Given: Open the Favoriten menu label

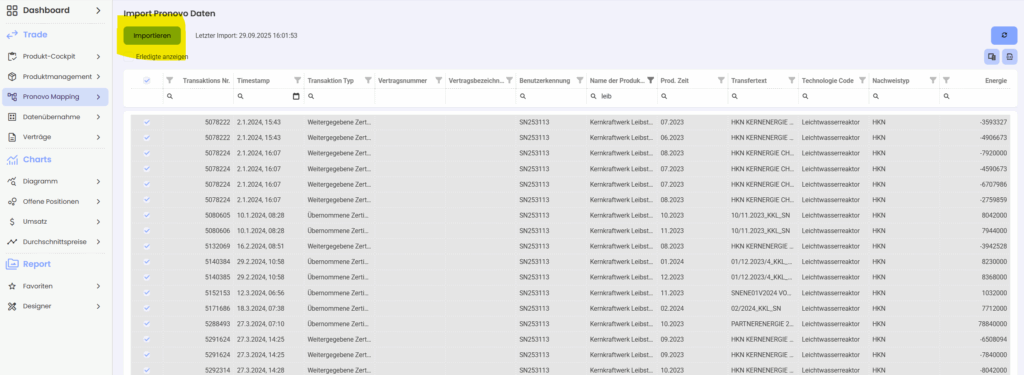Looking at the screenshot, I should [37, 286].
